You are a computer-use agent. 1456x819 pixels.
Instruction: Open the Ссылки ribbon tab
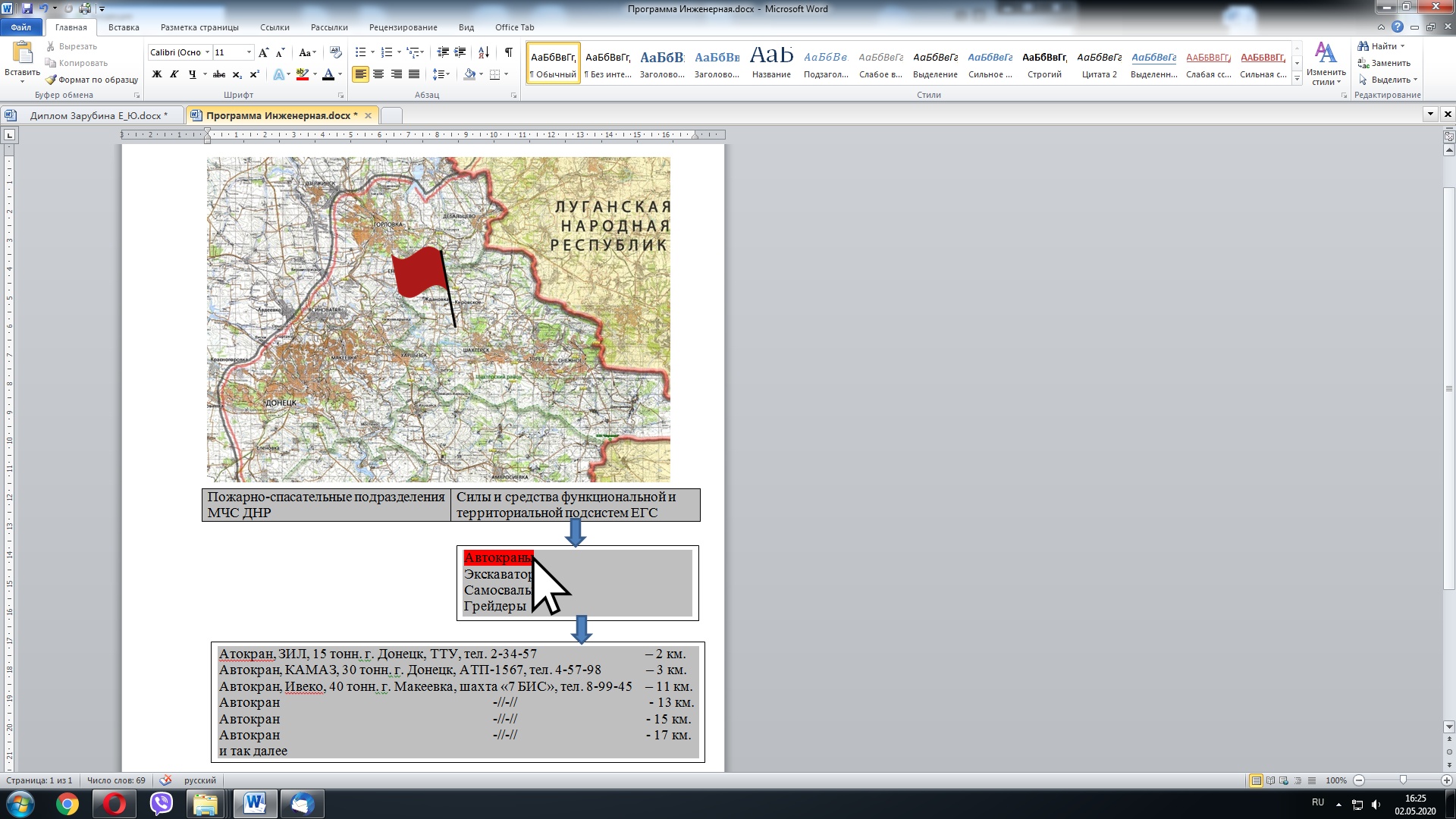coord(275,27)
